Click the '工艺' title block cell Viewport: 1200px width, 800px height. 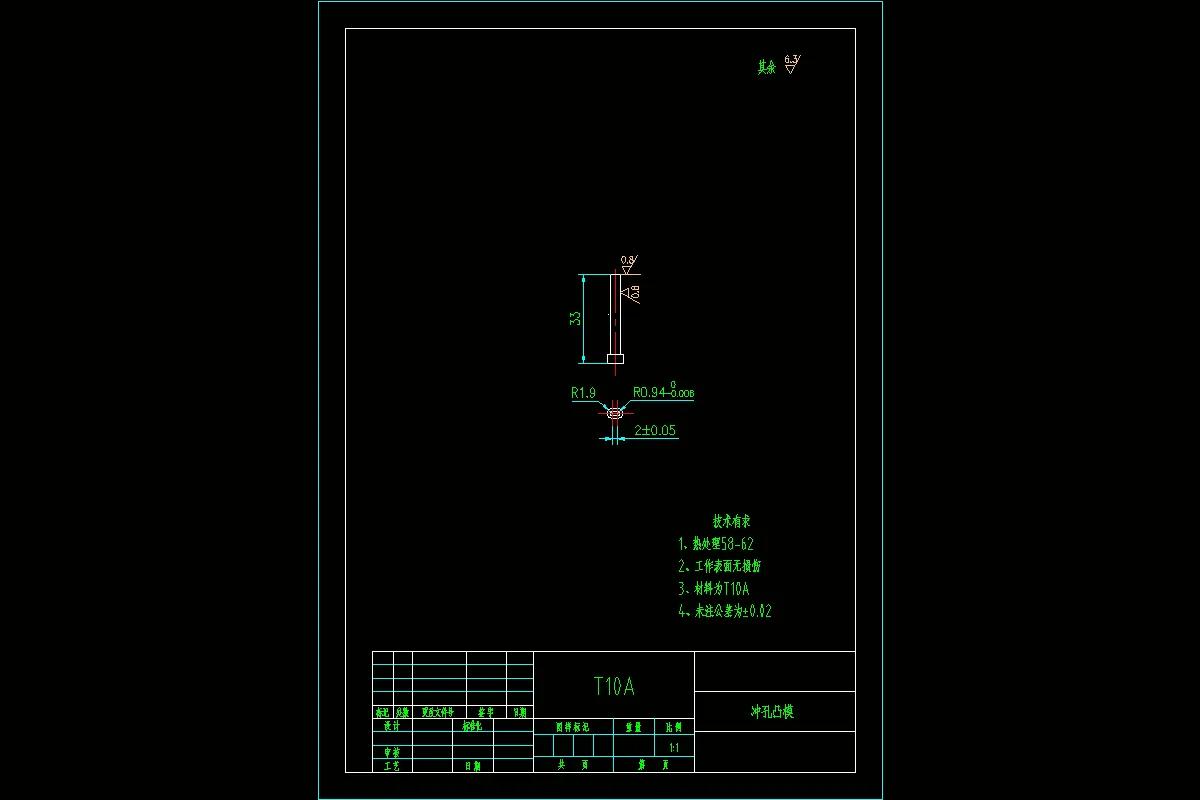click(x=392, y=765)
